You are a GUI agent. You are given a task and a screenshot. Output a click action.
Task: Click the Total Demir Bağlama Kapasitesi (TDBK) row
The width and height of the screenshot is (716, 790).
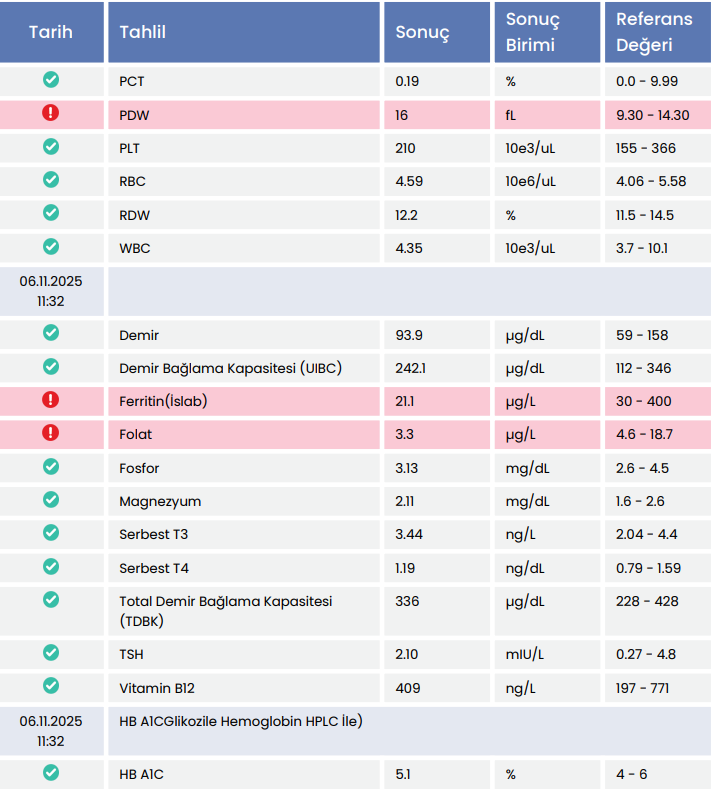click(x=225, y=611)
